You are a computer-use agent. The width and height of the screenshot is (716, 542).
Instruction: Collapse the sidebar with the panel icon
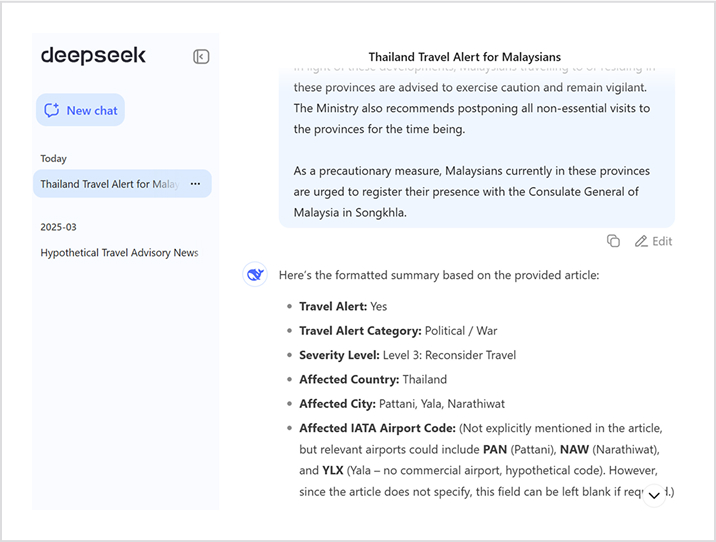tap(201, 57)
